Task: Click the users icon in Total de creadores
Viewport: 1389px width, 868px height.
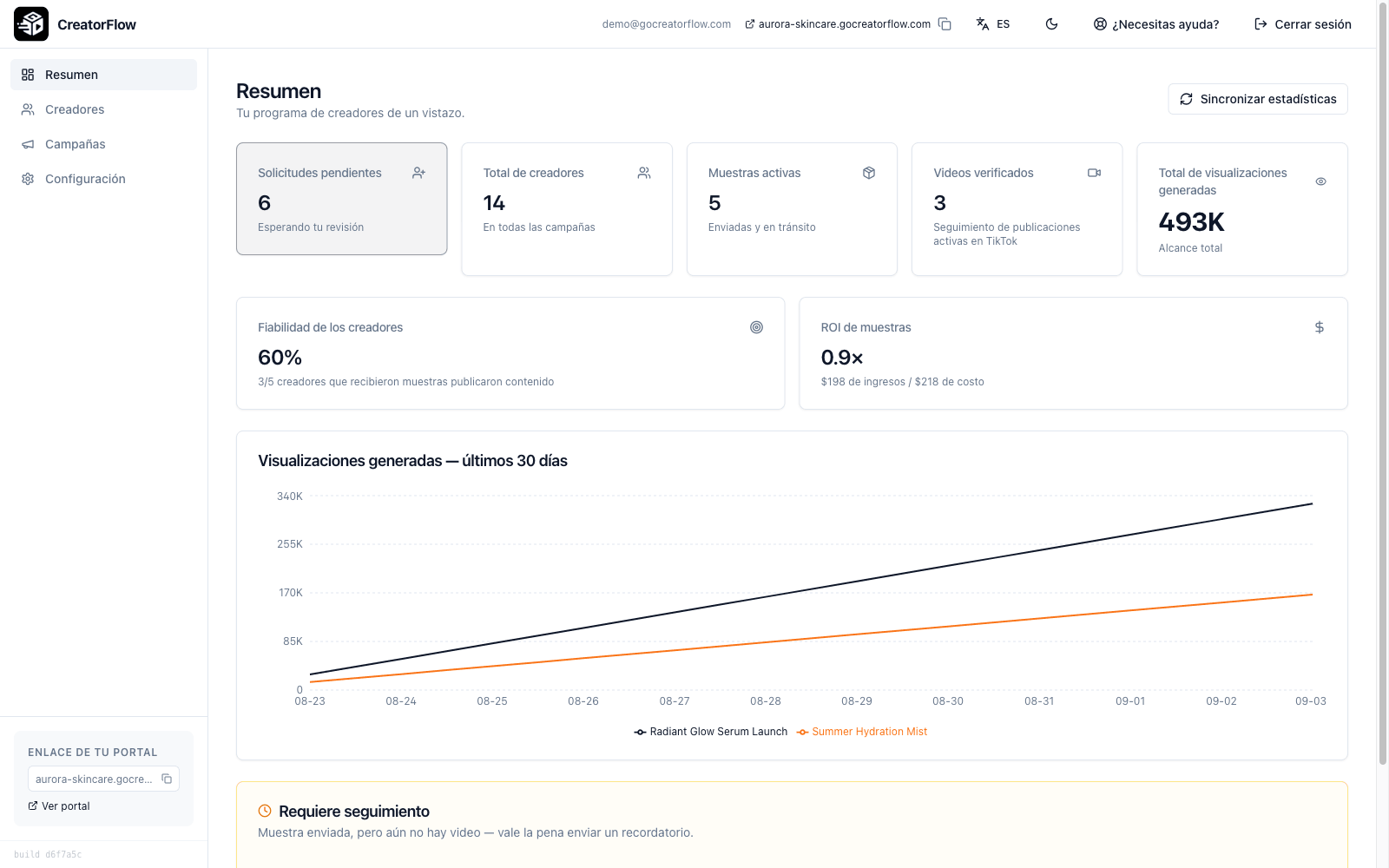Action: (644, 173)
